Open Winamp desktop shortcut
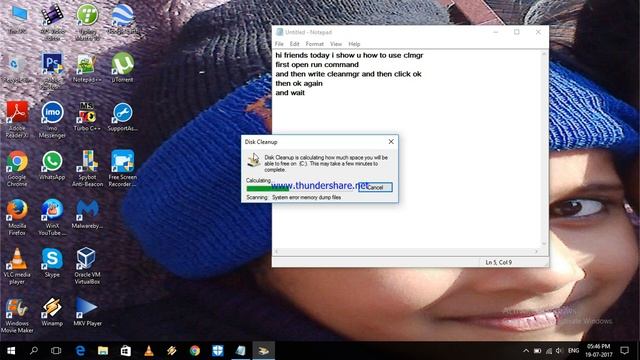The image size is (640, 360). pyautogui.click(x=52, y=312)
